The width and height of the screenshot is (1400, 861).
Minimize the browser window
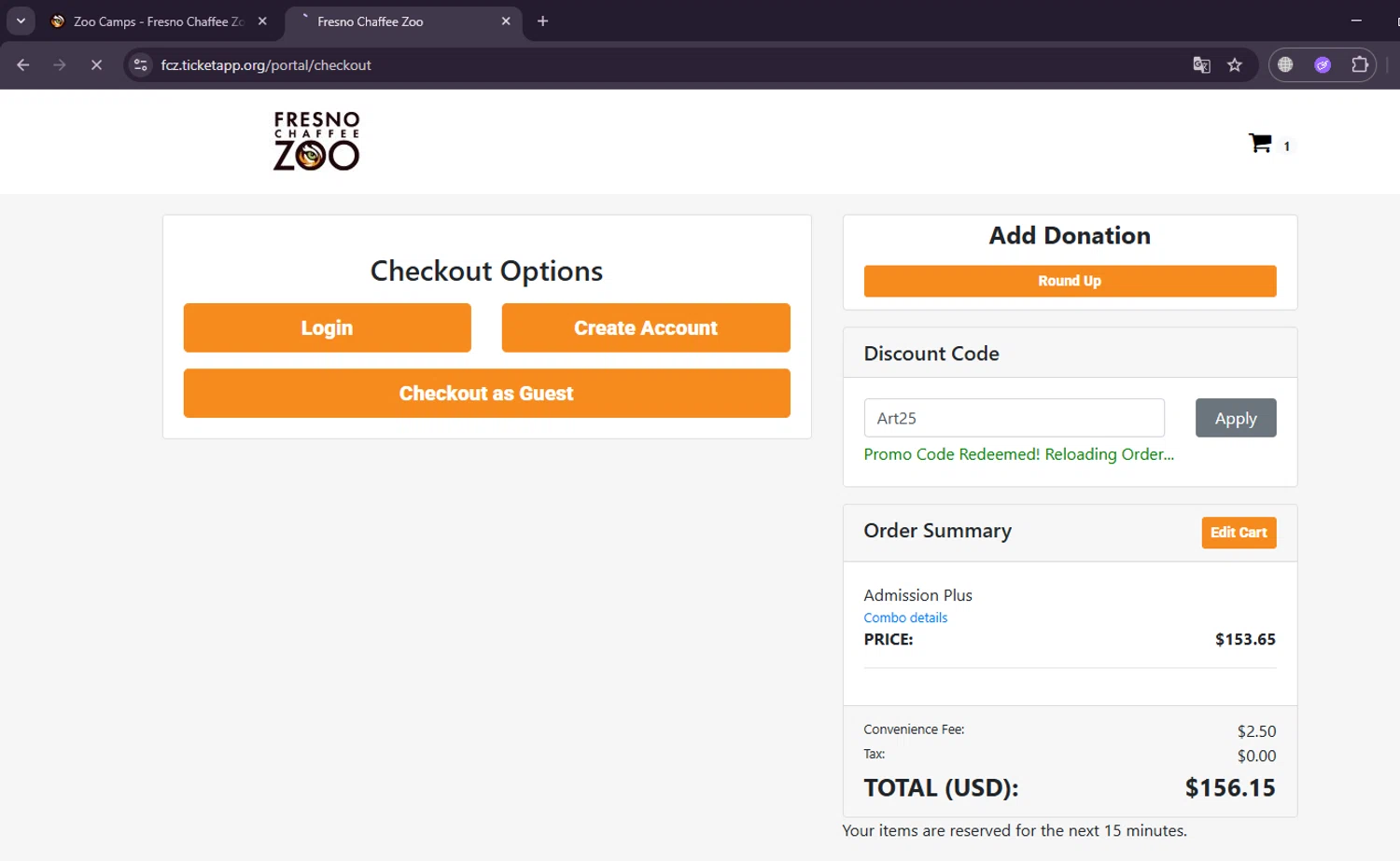pyautogui.click(x=1356, y=21)
